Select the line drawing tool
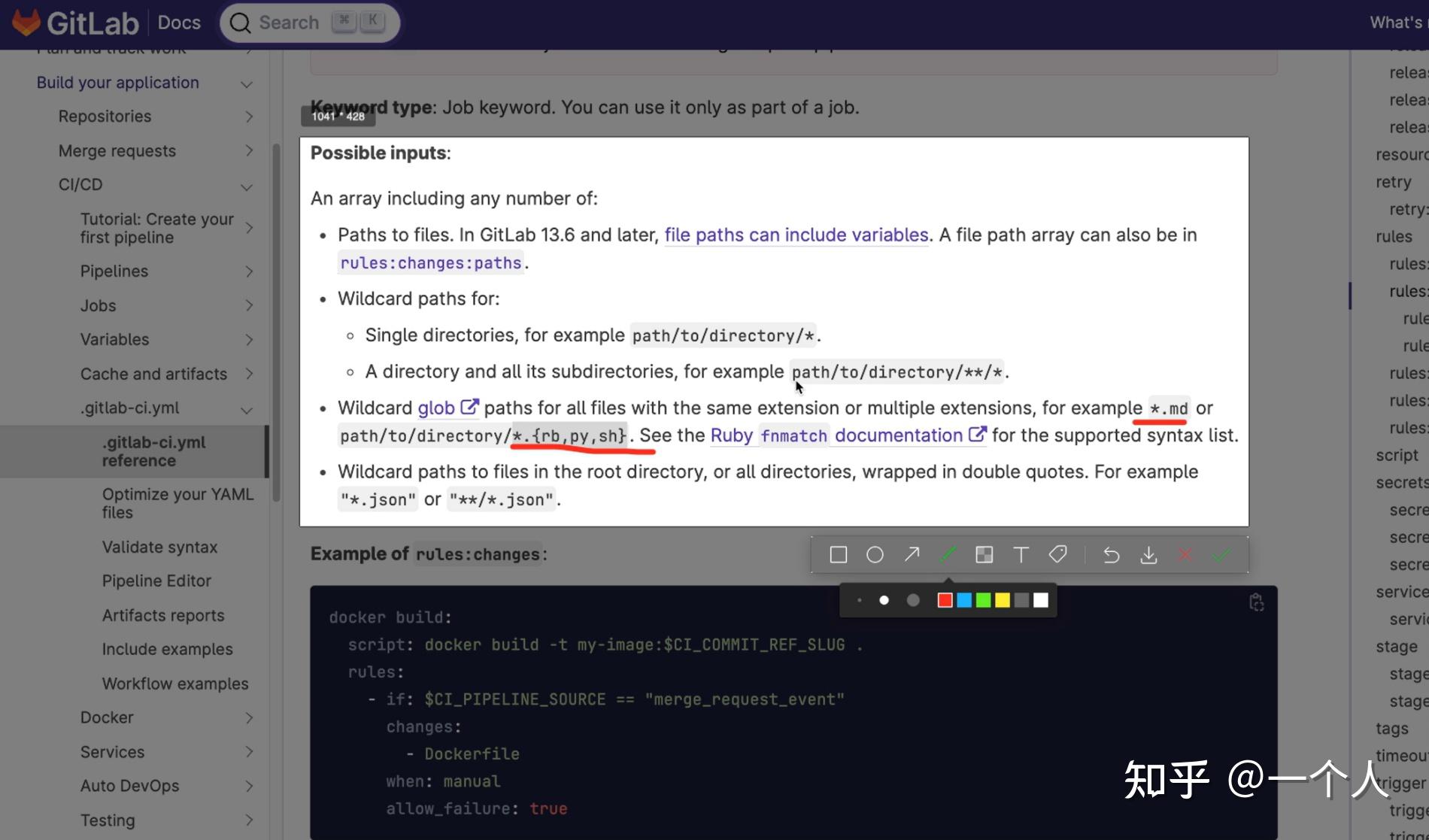Viewport: 1429px width, 840px height. point(948,554)
